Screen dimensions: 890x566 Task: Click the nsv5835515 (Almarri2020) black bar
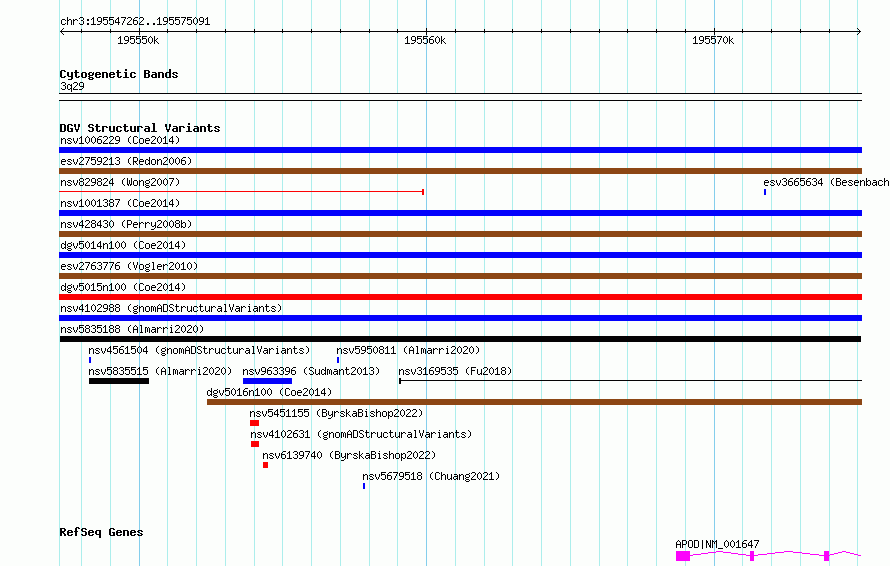tap(119, 381)
